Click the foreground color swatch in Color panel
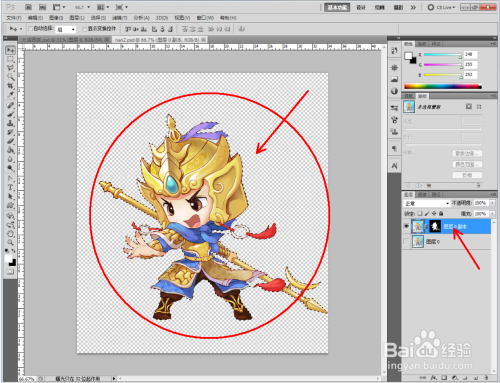This screenshot has height=383, width=500. (x=408, y=56)
